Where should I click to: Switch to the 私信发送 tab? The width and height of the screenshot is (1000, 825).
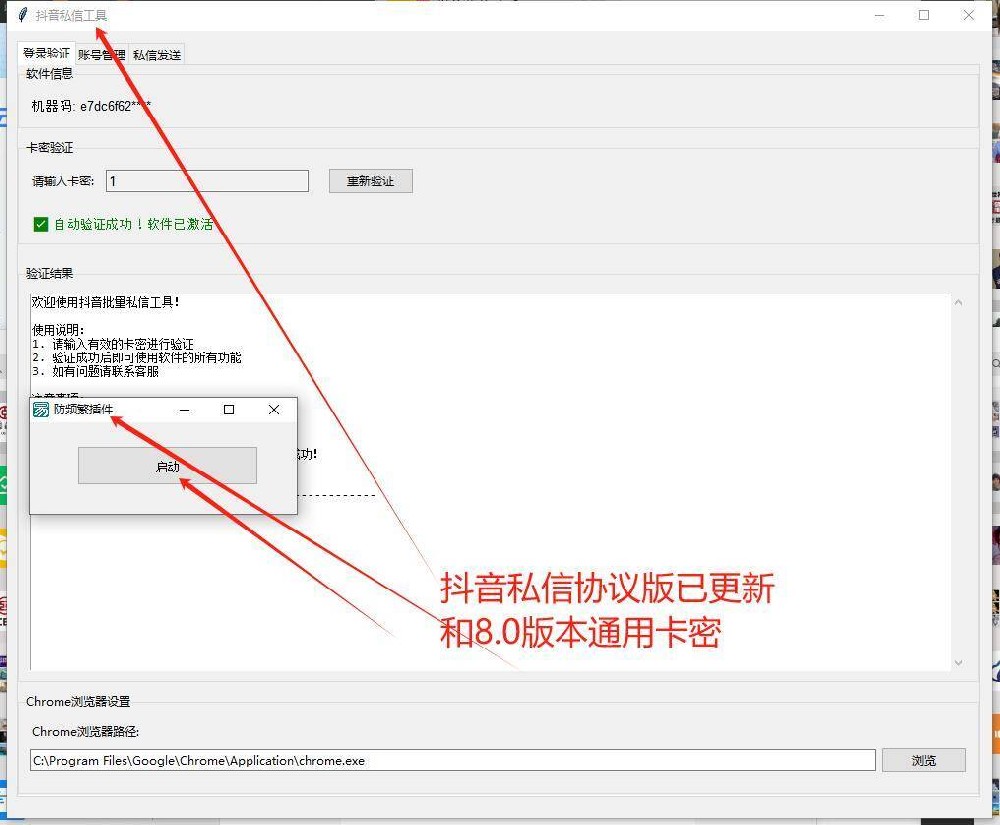pyautogui.click(x=155, y=54)
